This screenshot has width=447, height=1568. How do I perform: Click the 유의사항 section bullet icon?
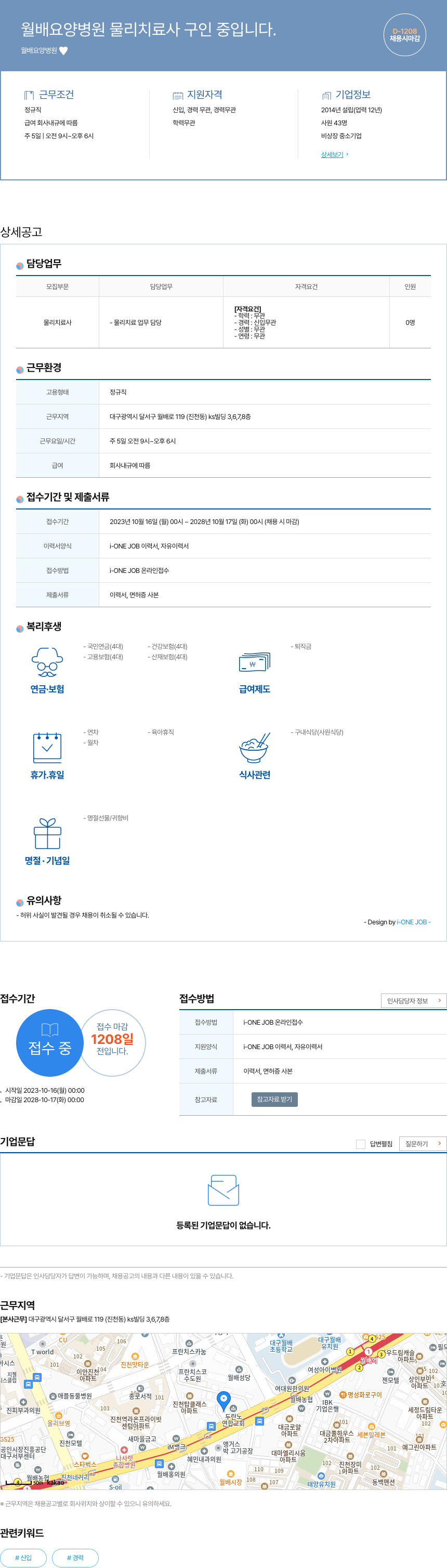19,903
